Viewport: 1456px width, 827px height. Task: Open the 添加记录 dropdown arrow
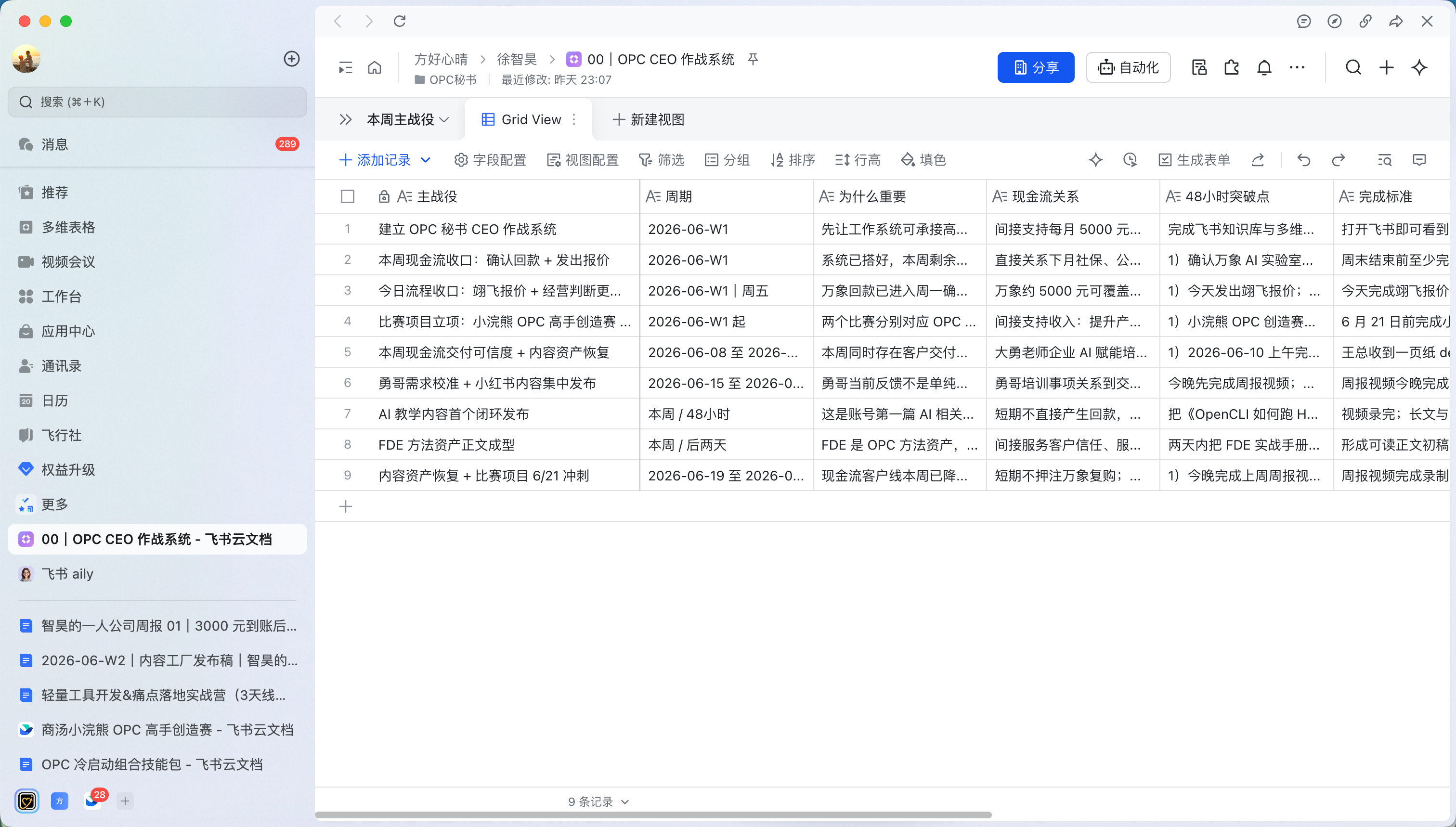tap(426, 160)
